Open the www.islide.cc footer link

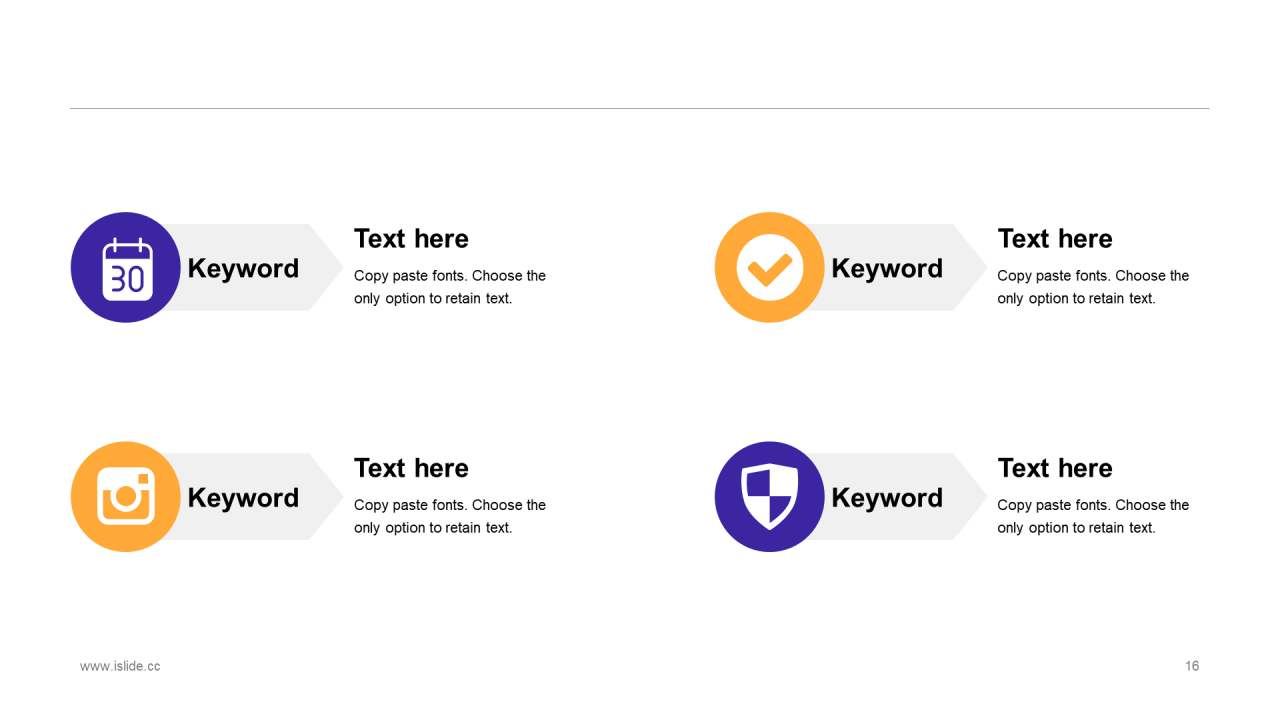pos(120,666)
